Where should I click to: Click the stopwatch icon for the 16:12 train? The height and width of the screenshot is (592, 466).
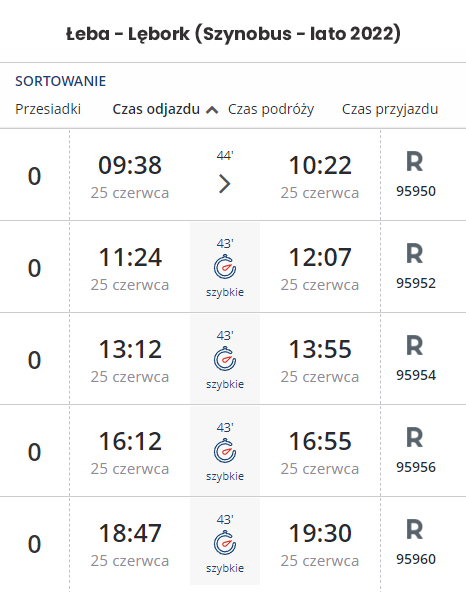point(225,451)
